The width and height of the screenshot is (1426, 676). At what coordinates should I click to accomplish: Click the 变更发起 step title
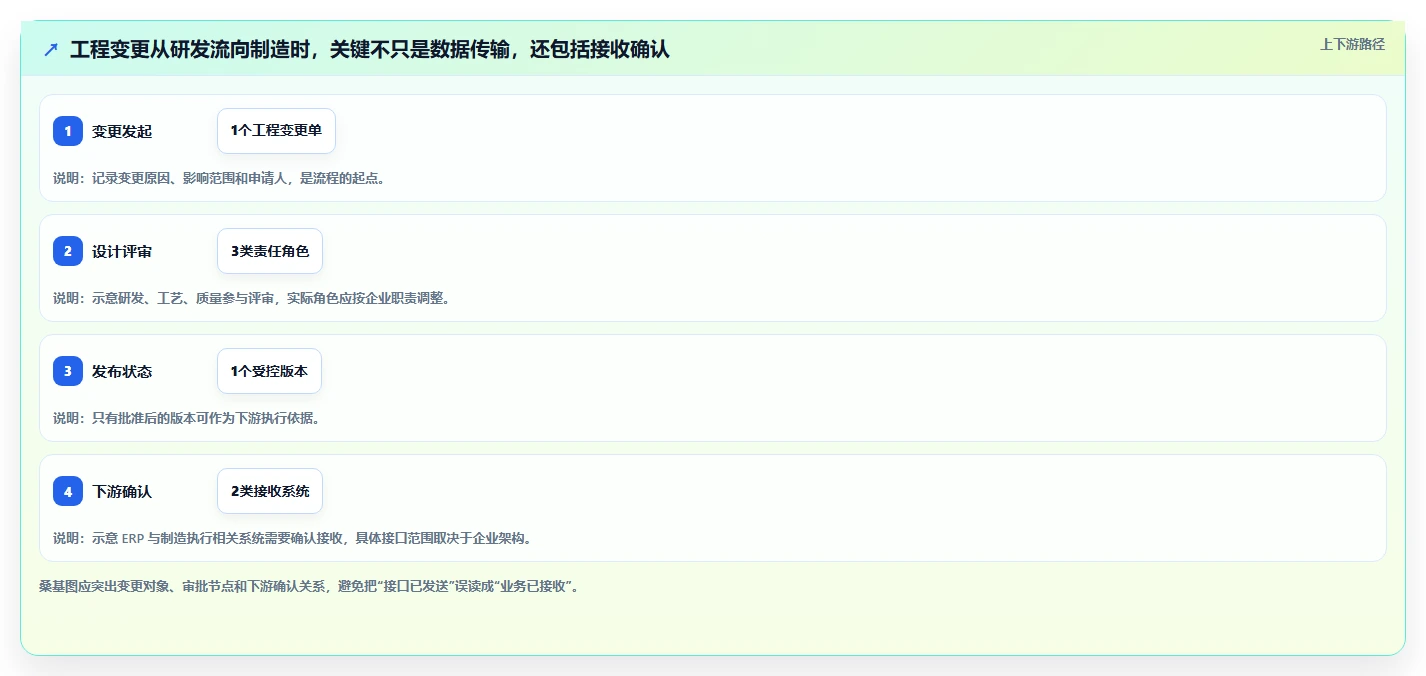pyautogui.click(x=122, y=131)
